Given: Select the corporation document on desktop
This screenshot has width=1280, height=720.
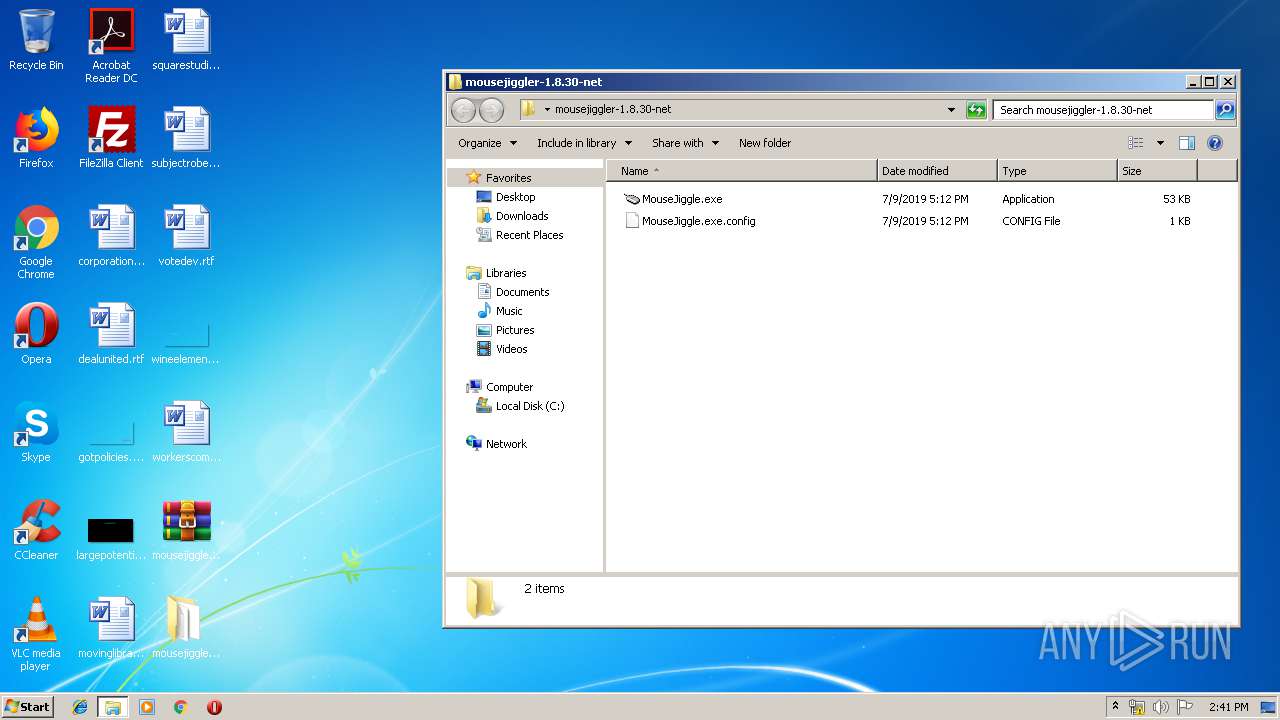Looking at the screenshot, I should click(x=111, y=236).
